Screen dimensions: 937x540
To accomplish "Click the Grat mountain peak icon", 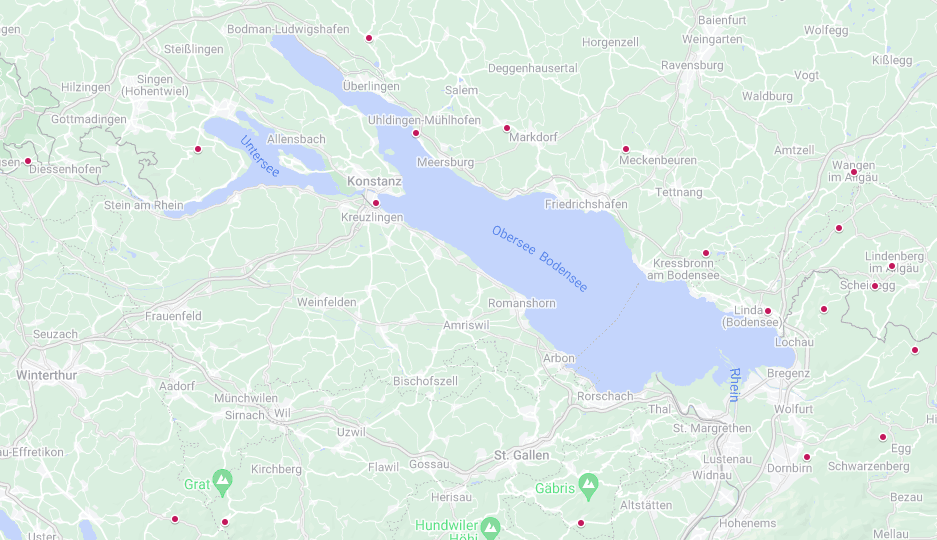I will [x=222, y=483].
